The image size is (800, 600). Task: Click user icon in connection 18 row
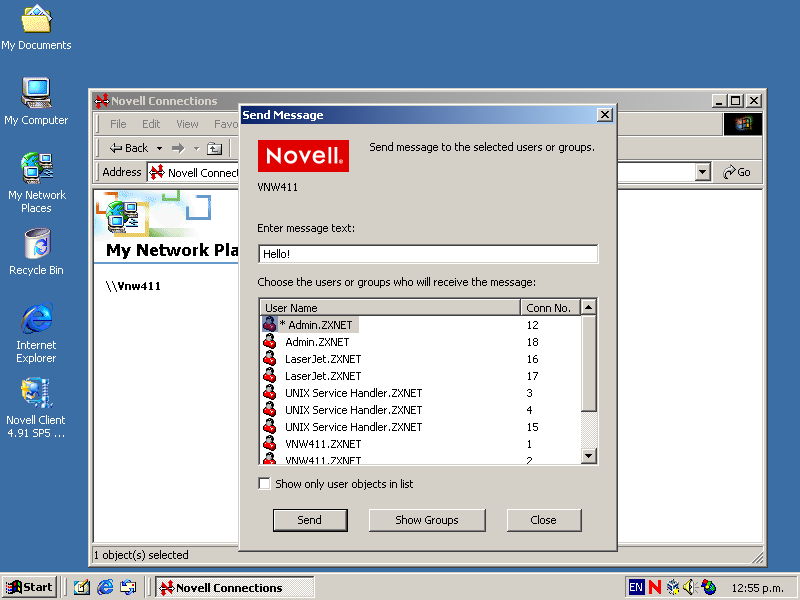pyautogui.click(x=269, y=342)
